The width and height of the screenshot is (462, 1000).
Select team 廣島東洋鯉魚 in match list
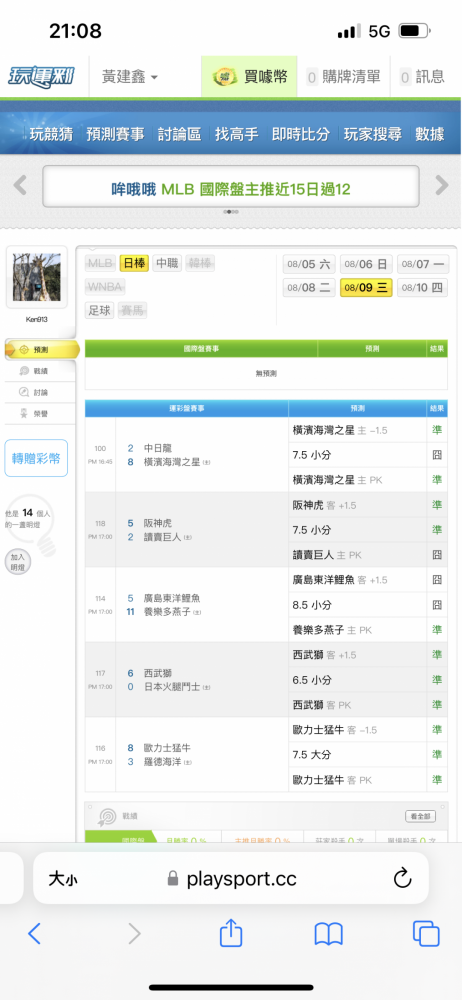(172, 598)
